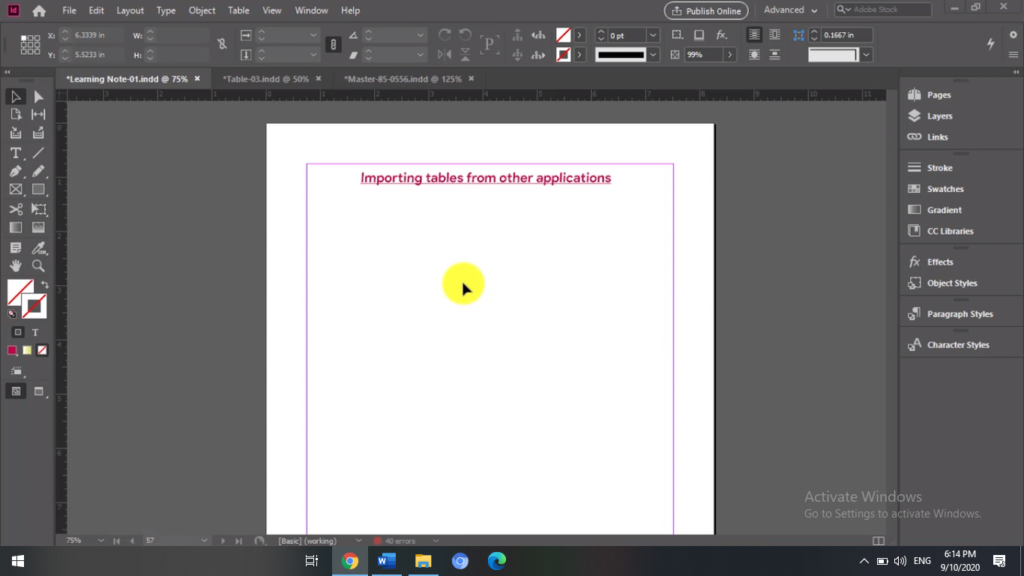
Task: Toggle Wrap Around Bounding Box button
Action: (x=775, y=35)
